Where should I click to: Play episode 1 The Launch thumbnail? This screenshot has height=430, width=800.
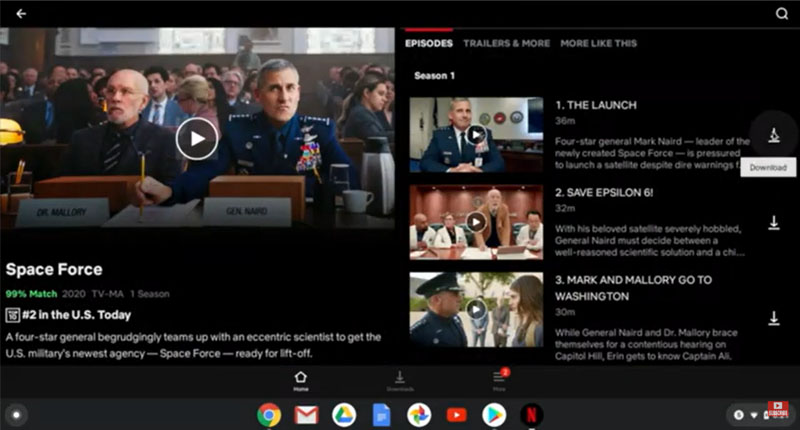click(476, 135)
